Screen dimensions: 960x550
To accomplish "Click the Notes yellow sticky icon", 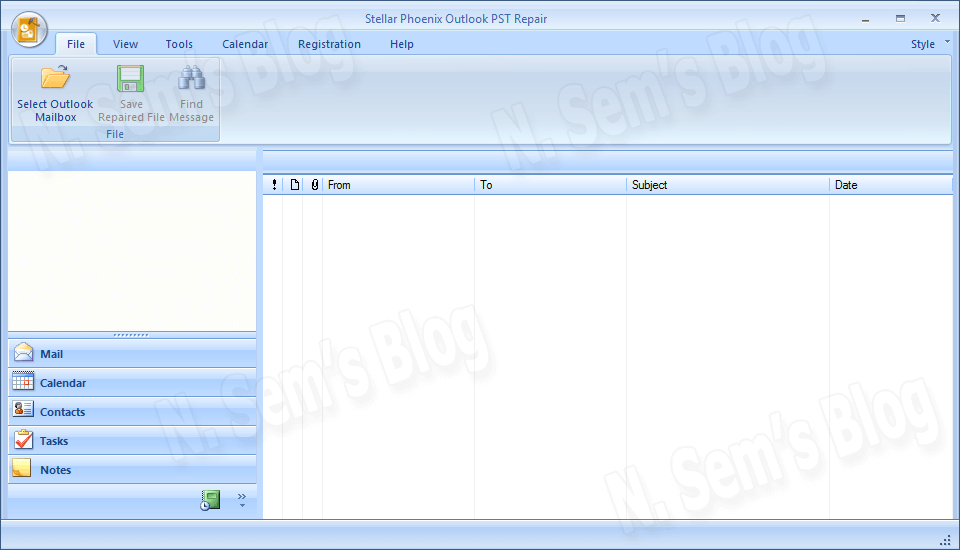I will coord(22,468).
